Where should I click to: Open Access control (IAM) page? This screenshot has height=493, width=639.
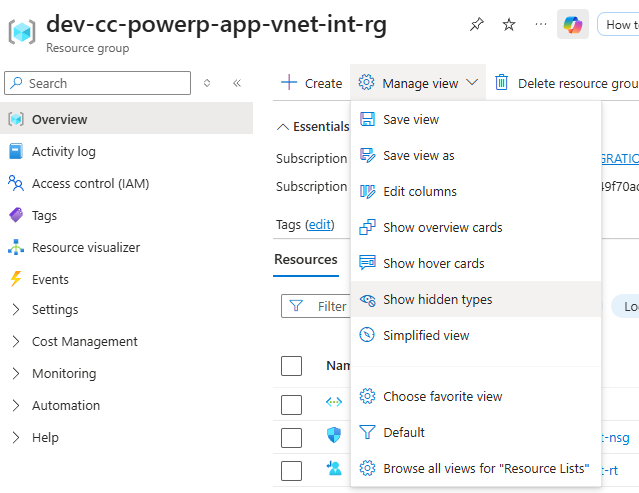[x=90, y=184]
